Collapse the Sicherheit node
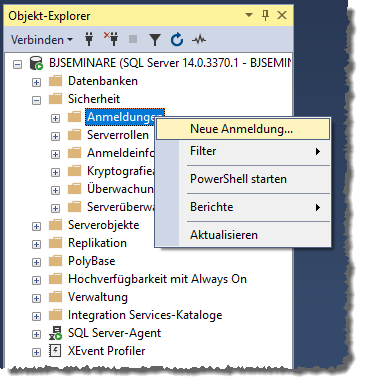 coord(36,100)
